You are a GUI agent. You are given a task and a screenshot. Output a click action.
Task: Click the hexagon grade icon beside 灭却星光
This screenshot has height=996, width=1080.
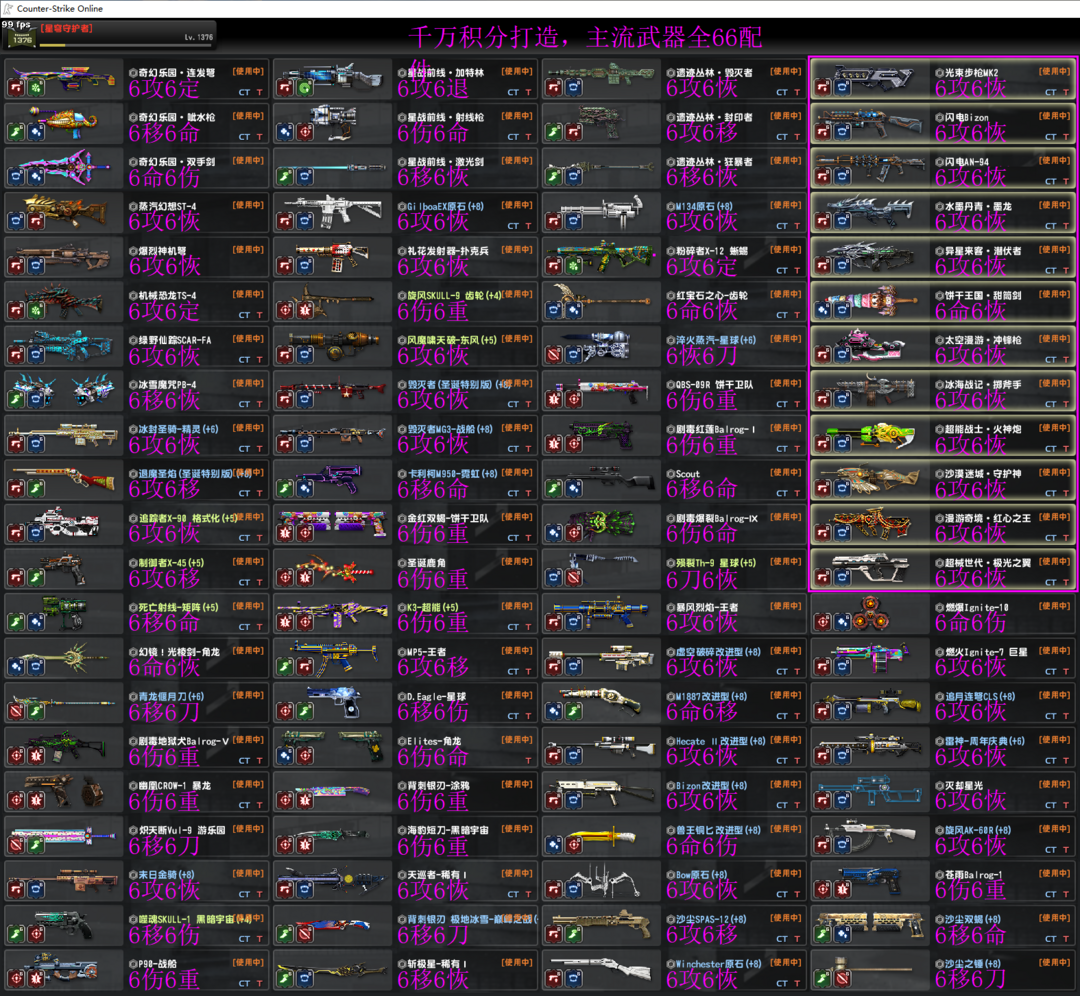[x=939, y=786]
